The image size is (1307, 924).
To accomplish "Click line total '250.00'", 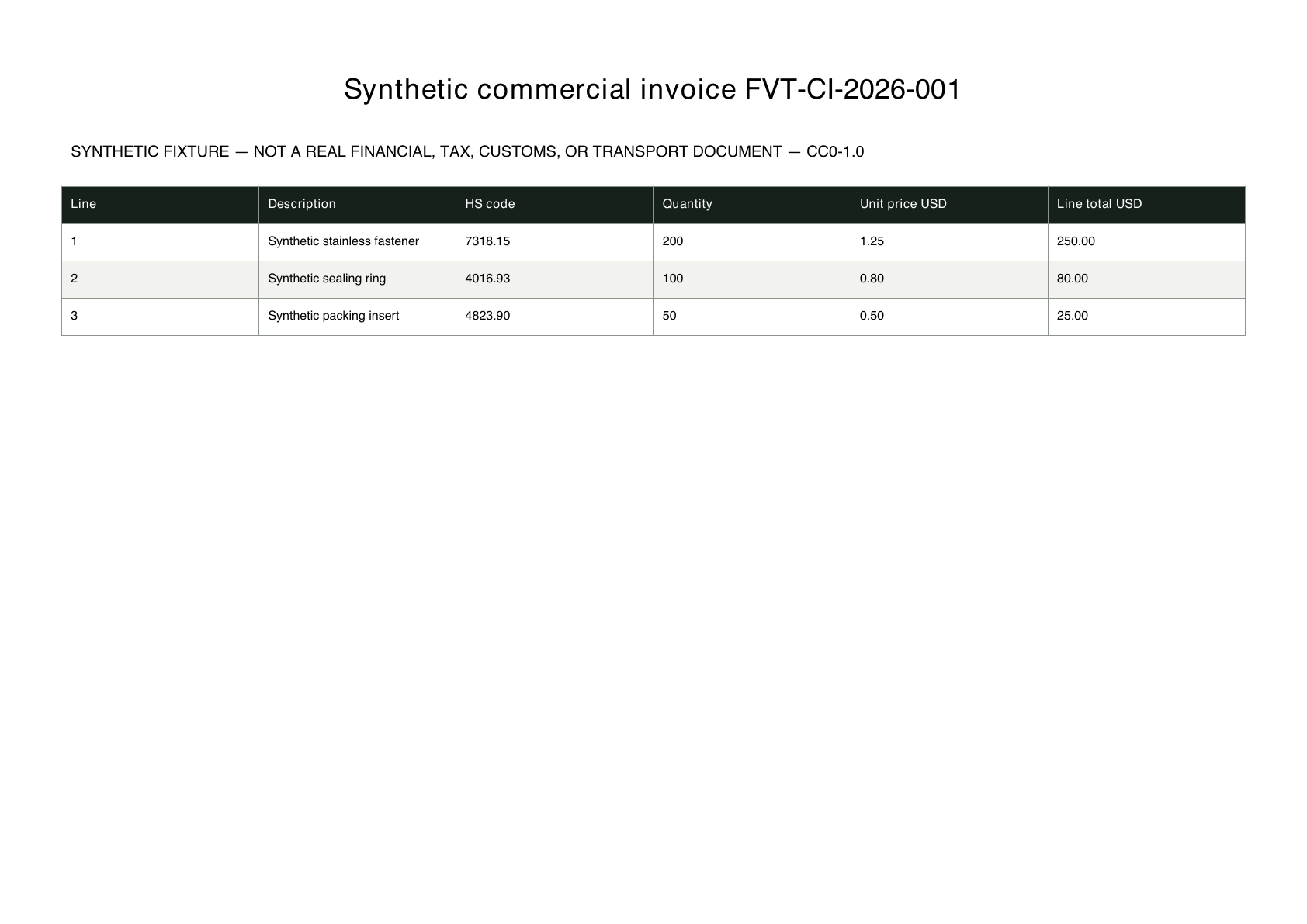I will point(1076,241).
